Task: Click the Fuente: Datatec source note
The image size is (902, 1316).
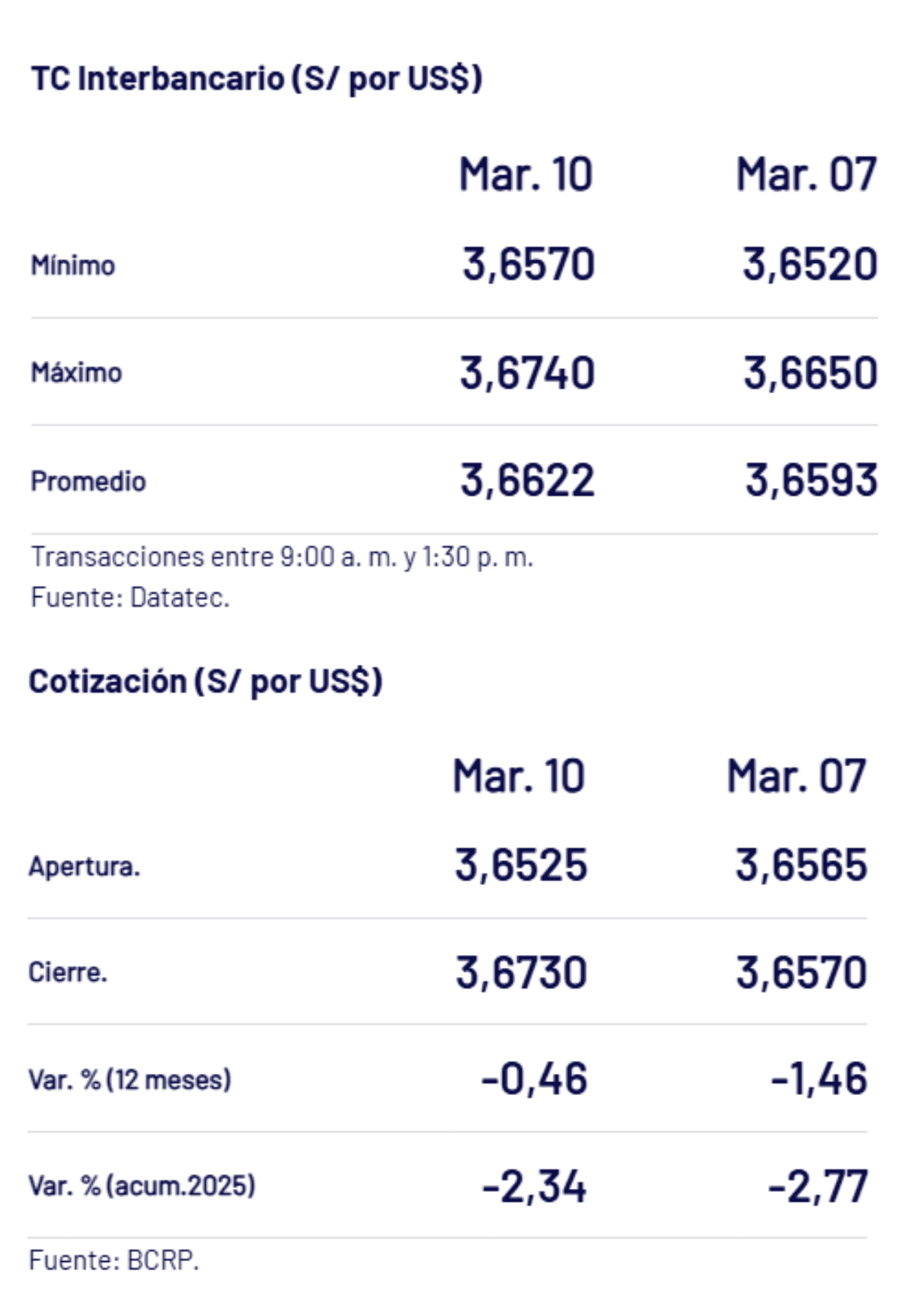Action: click(x=130, y=598)
